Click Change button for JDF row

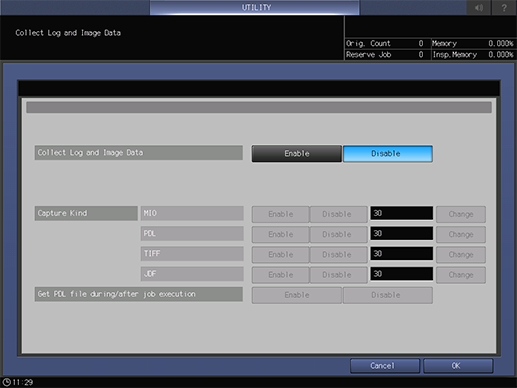(461, 275)
